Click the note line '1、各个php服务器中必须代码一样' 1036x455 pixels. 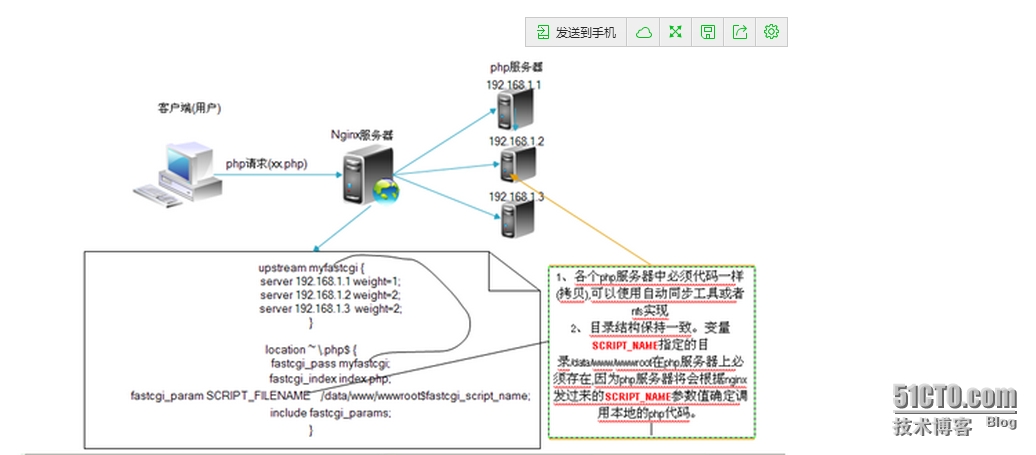pyautogui.click(x=651, y=277)
